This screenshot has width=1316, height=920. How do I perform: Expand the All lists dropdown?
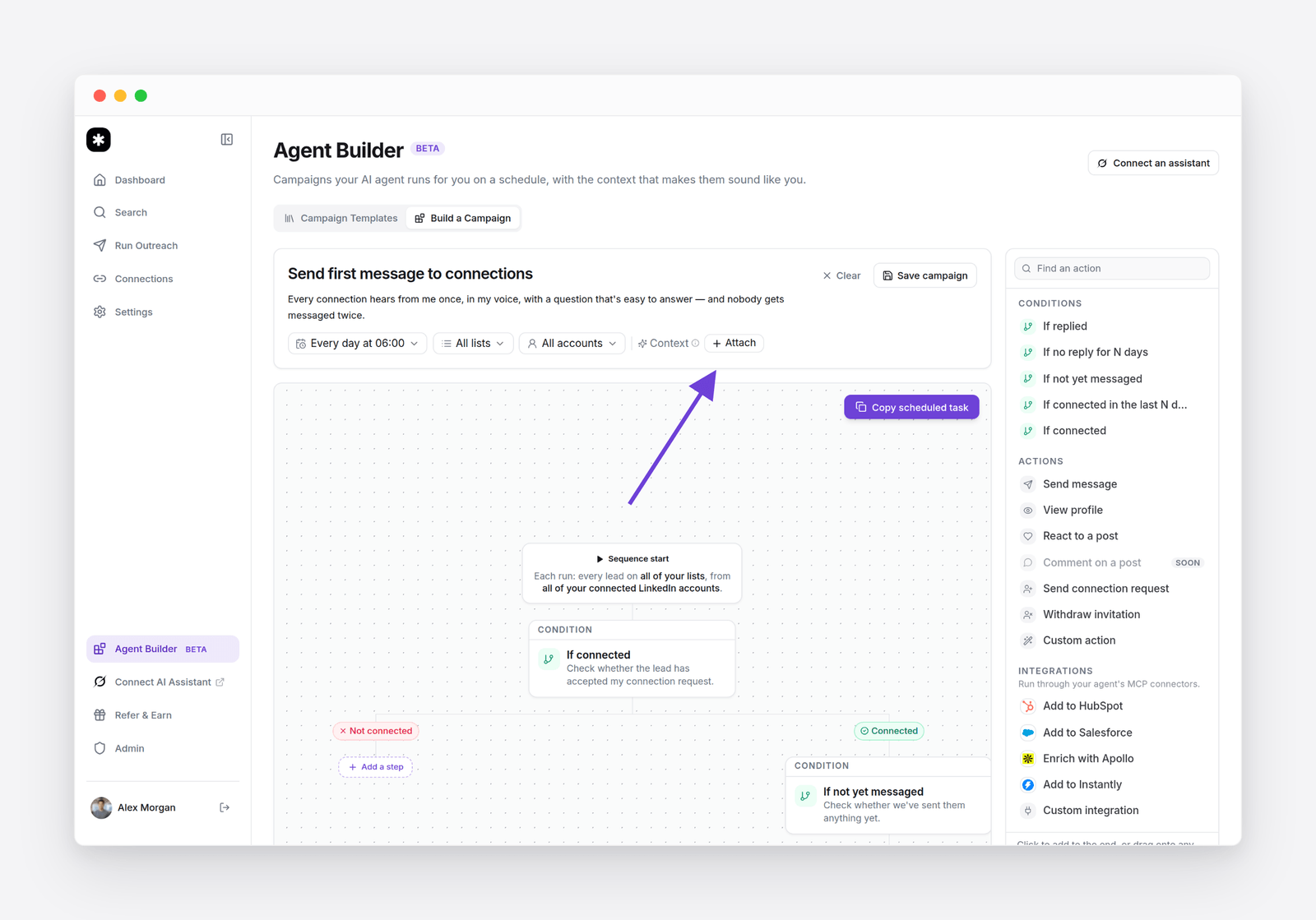pos(473,344)
